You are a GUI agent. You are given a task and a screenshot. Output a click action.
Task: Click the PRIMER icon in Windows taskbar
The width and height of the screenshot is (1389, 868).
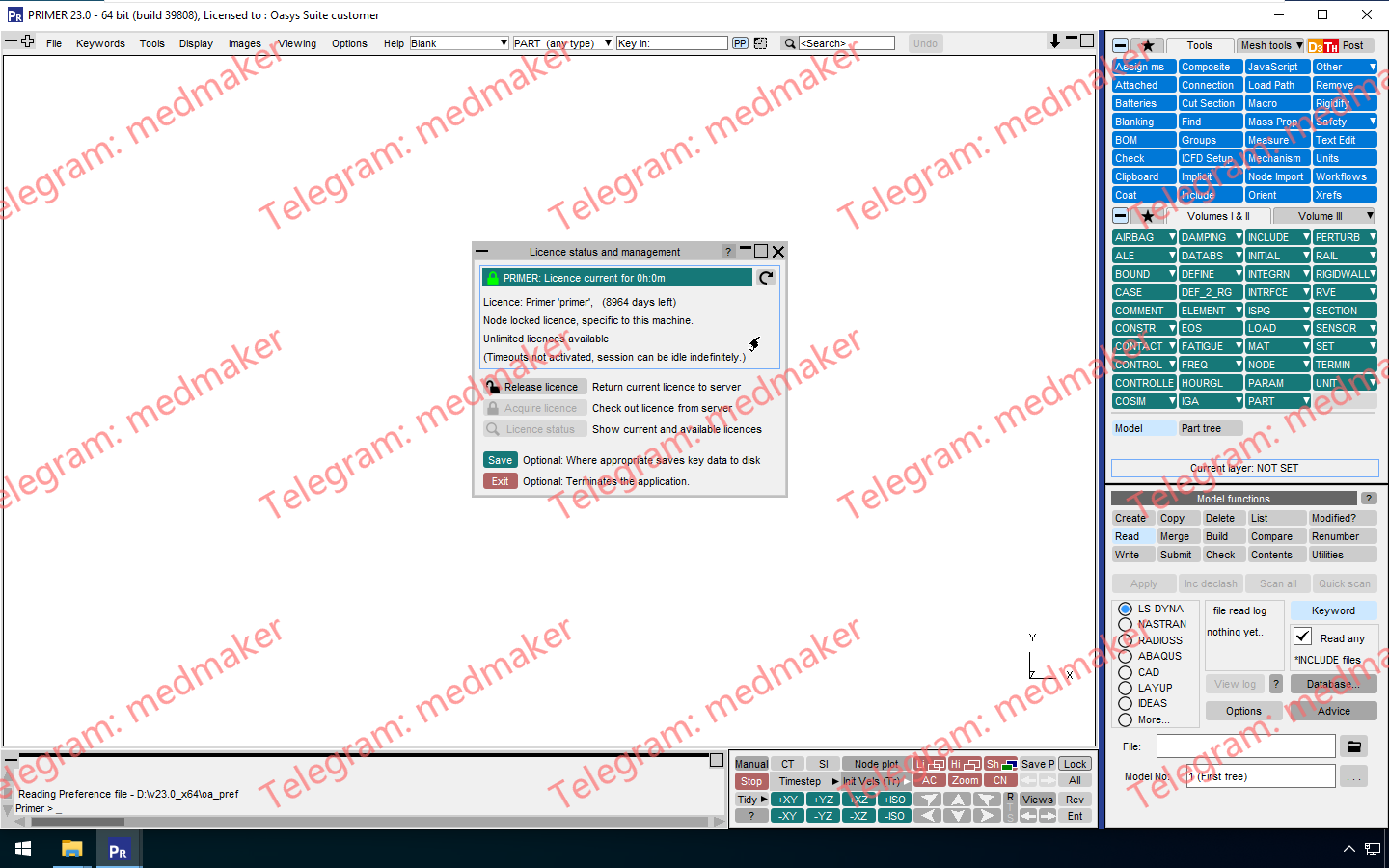click(118, 850)
